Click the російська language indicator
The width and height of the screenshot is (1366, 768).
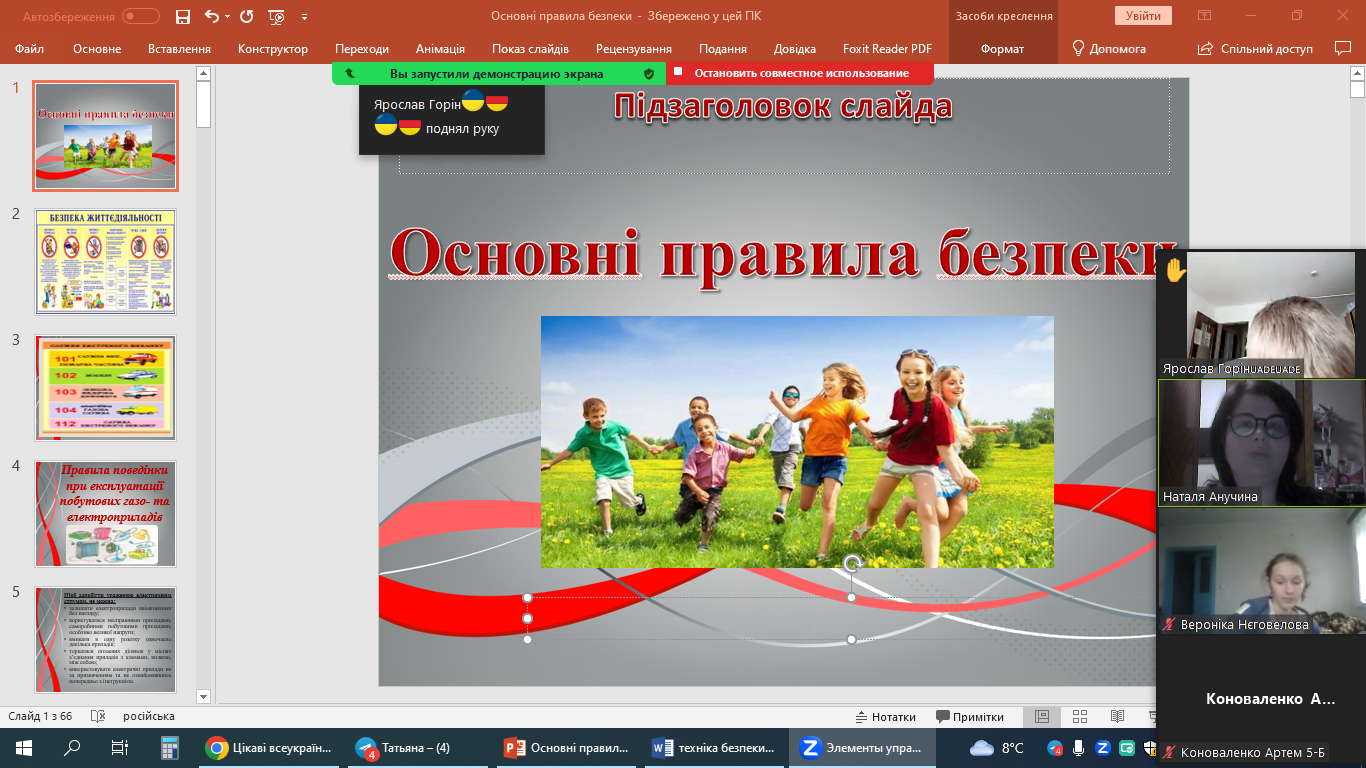pyautogui.click(x=149, y=716)
